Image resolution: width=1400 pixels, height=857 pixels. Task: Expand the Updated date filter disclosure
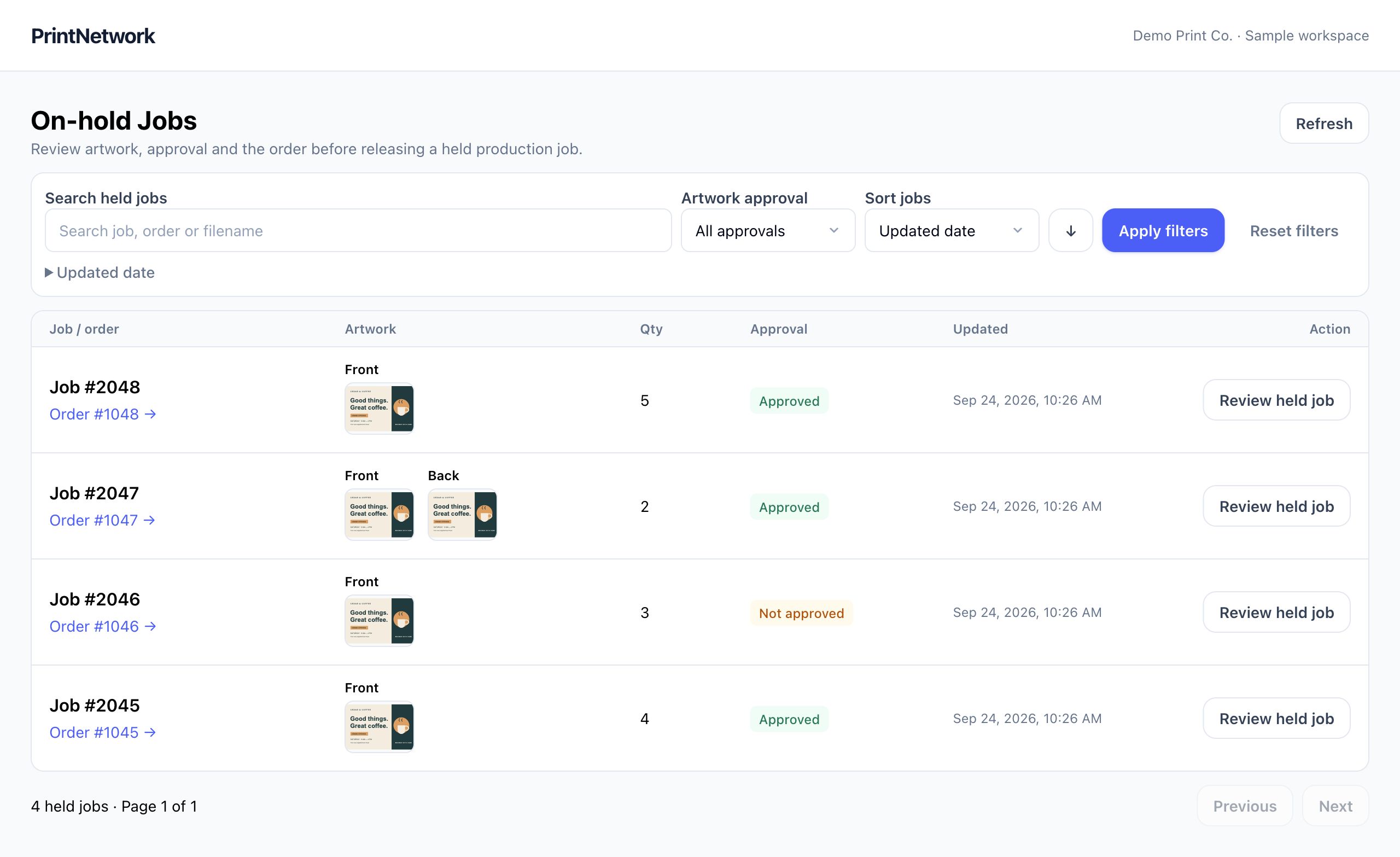click(x=100, y=272)
